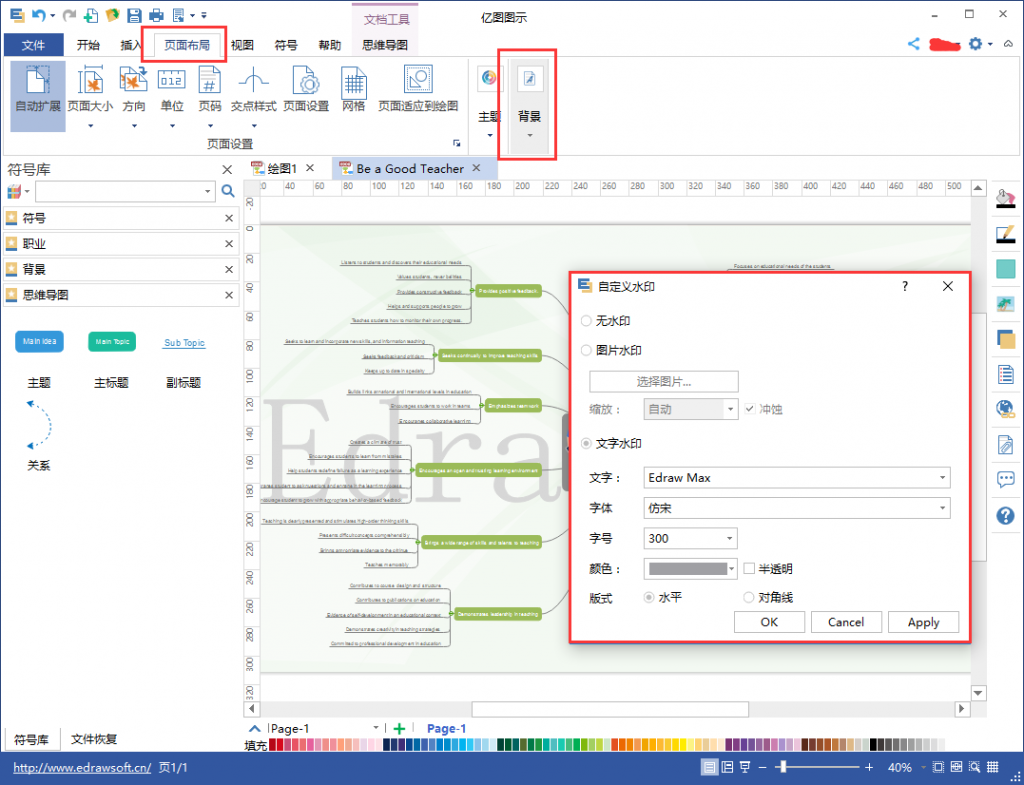This screenshot has height=785, width=1024.
Task: Click the Apply button in watermark dialog
Action: (x=923, y=622)
